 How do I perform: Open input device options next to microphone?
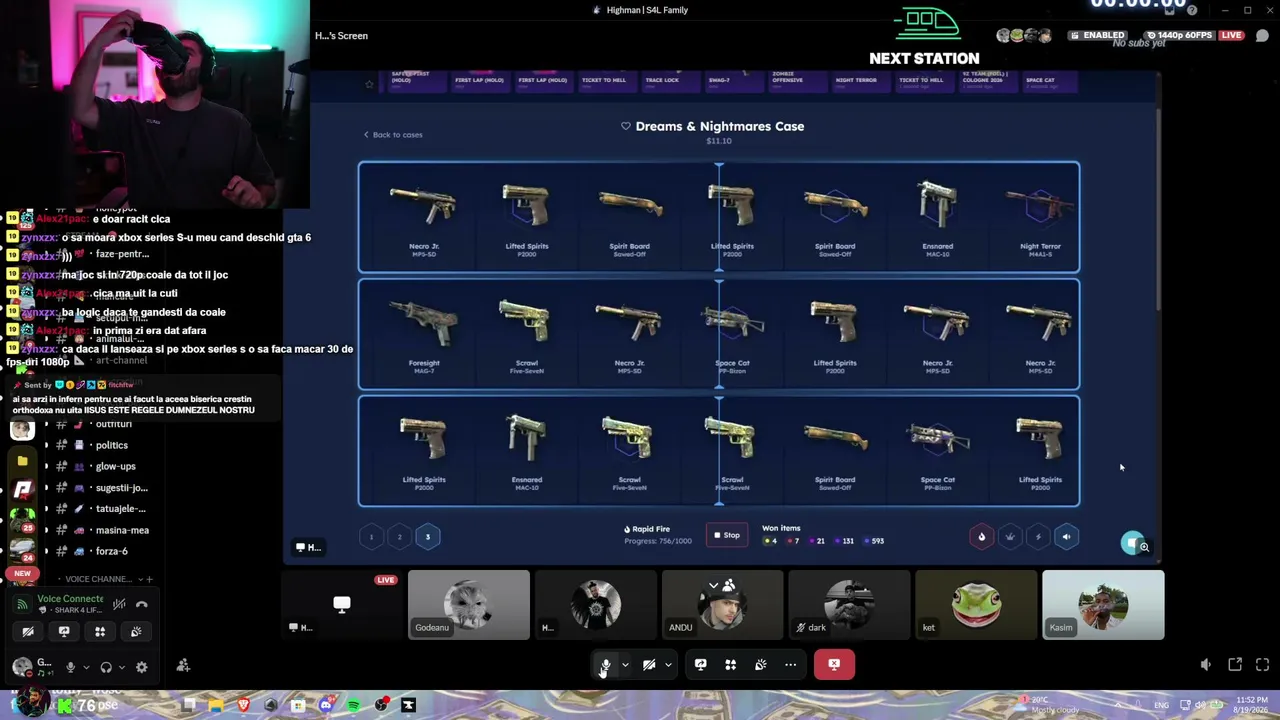tap(85, 667)
